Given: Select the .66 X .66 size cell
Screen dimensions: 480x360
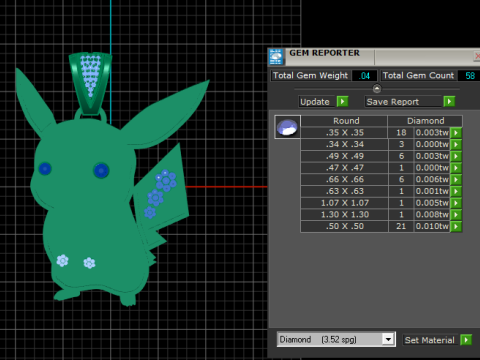Looking at the screenshot, I should pyautogui.click(x=345, y=179).
